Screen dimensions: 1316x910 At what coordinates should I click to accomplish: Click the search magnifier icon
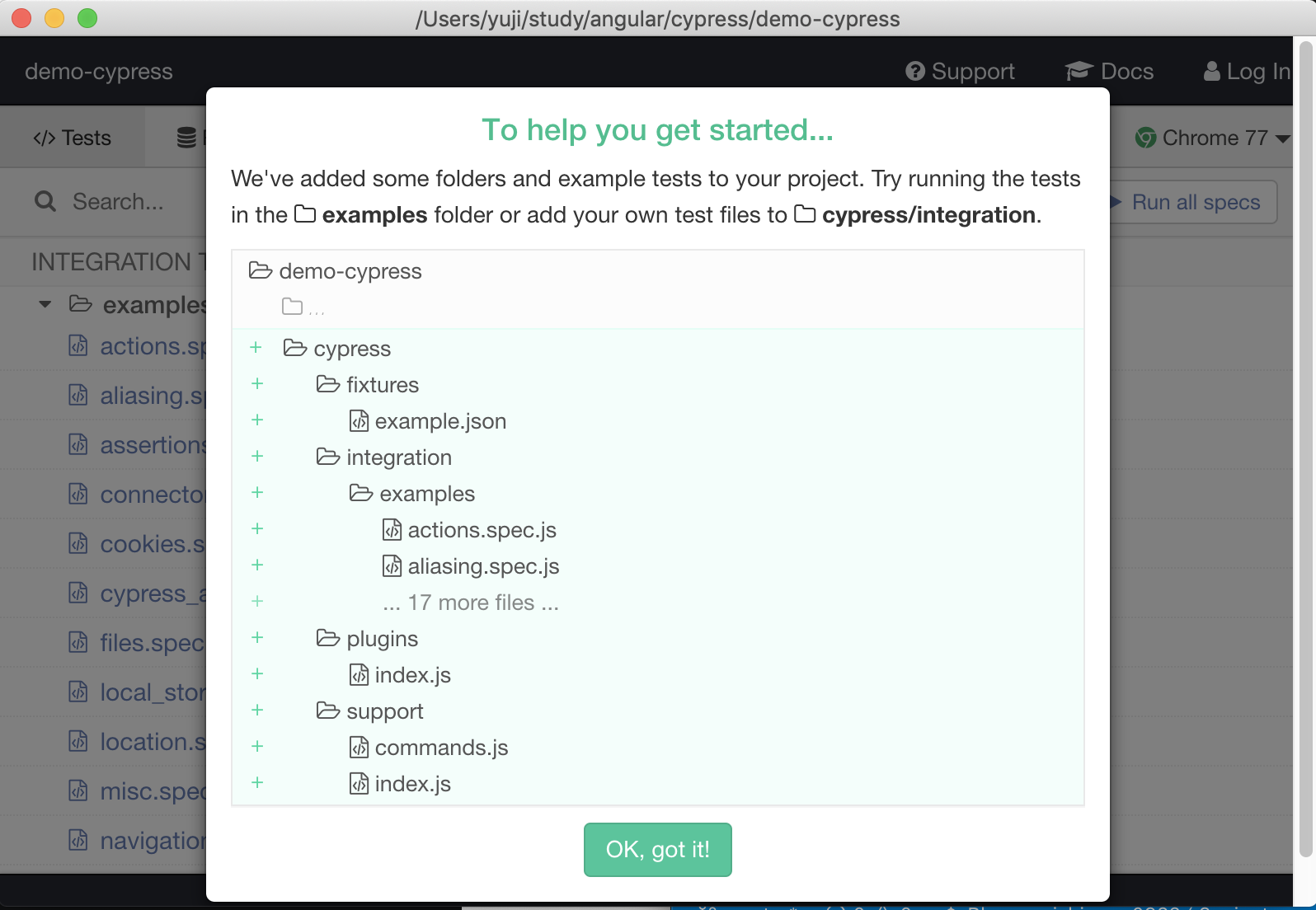tap(45, 201)
